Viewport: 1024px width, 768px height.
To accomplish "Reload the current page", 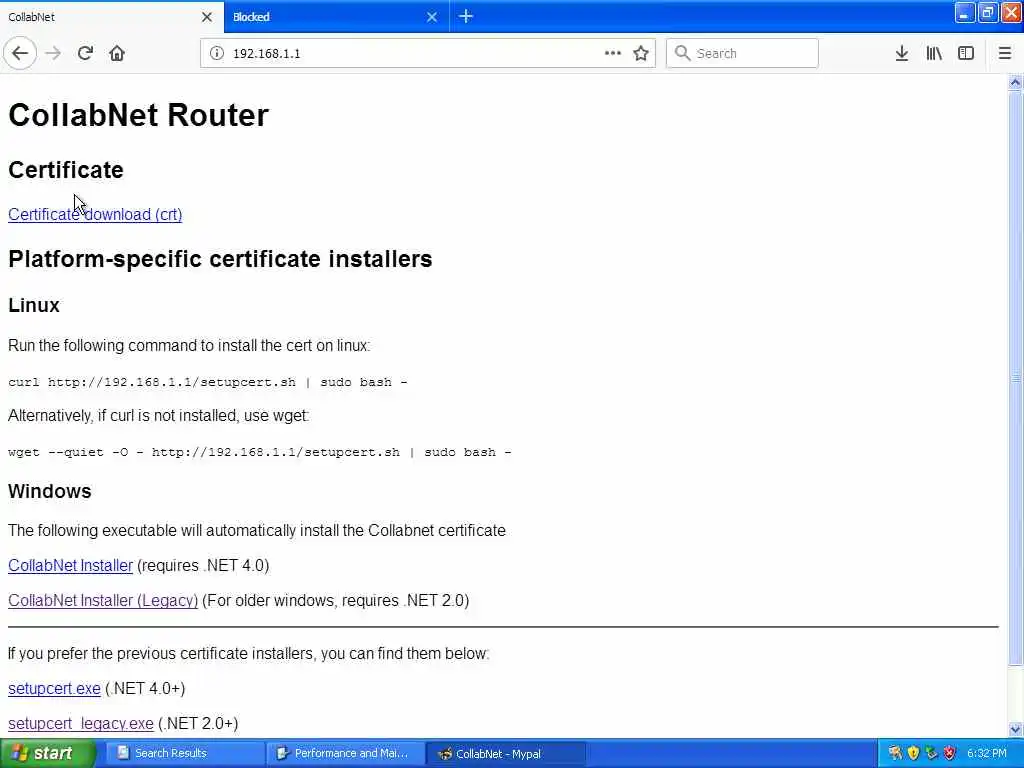I will click(85, 54).
